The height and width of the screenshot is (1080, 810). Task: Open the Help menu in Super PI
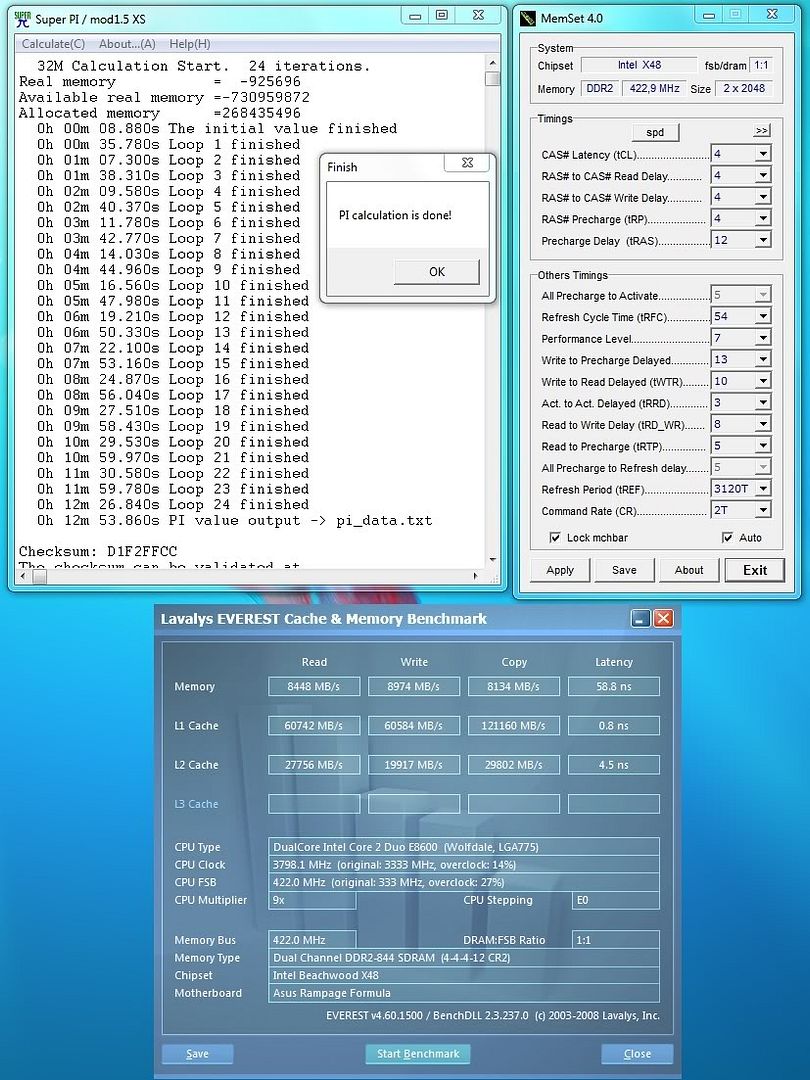coord(189,44)
